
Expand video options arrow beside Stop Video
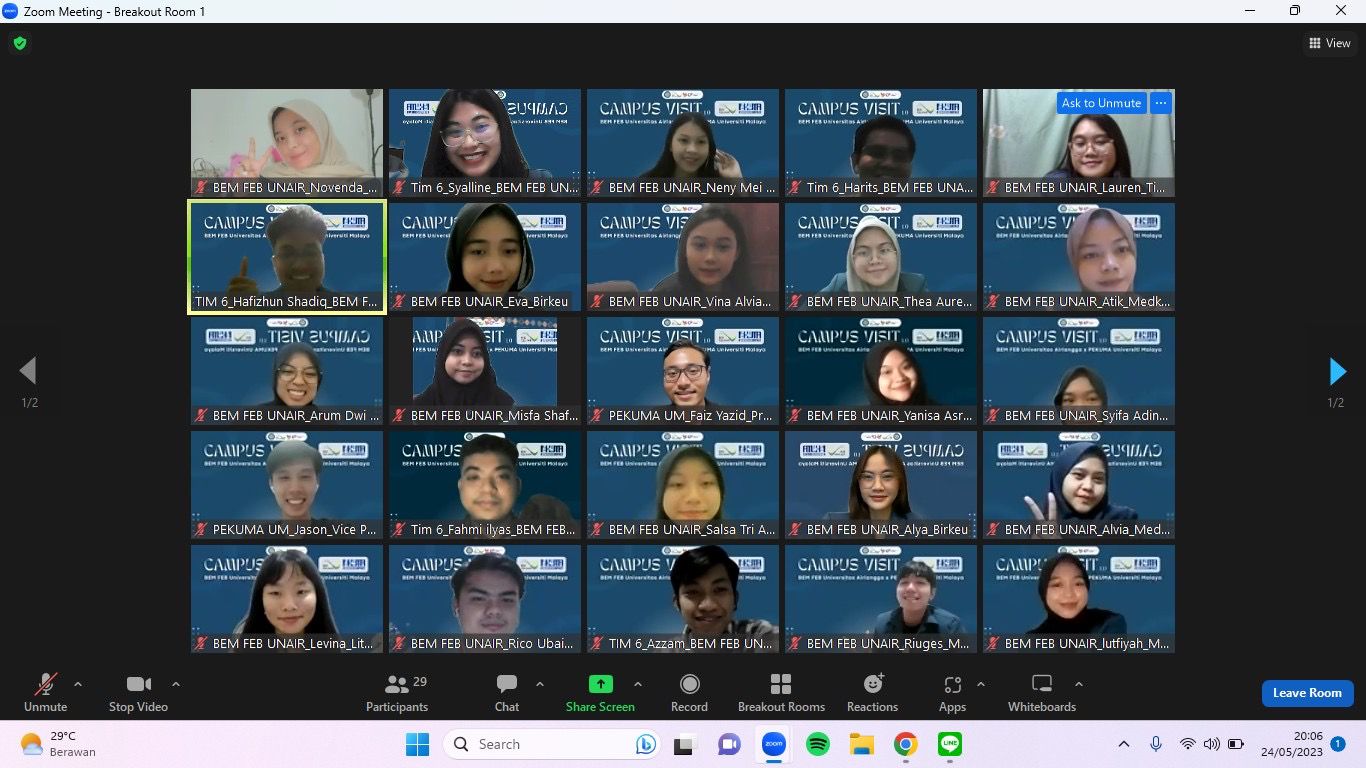(176, 685)
